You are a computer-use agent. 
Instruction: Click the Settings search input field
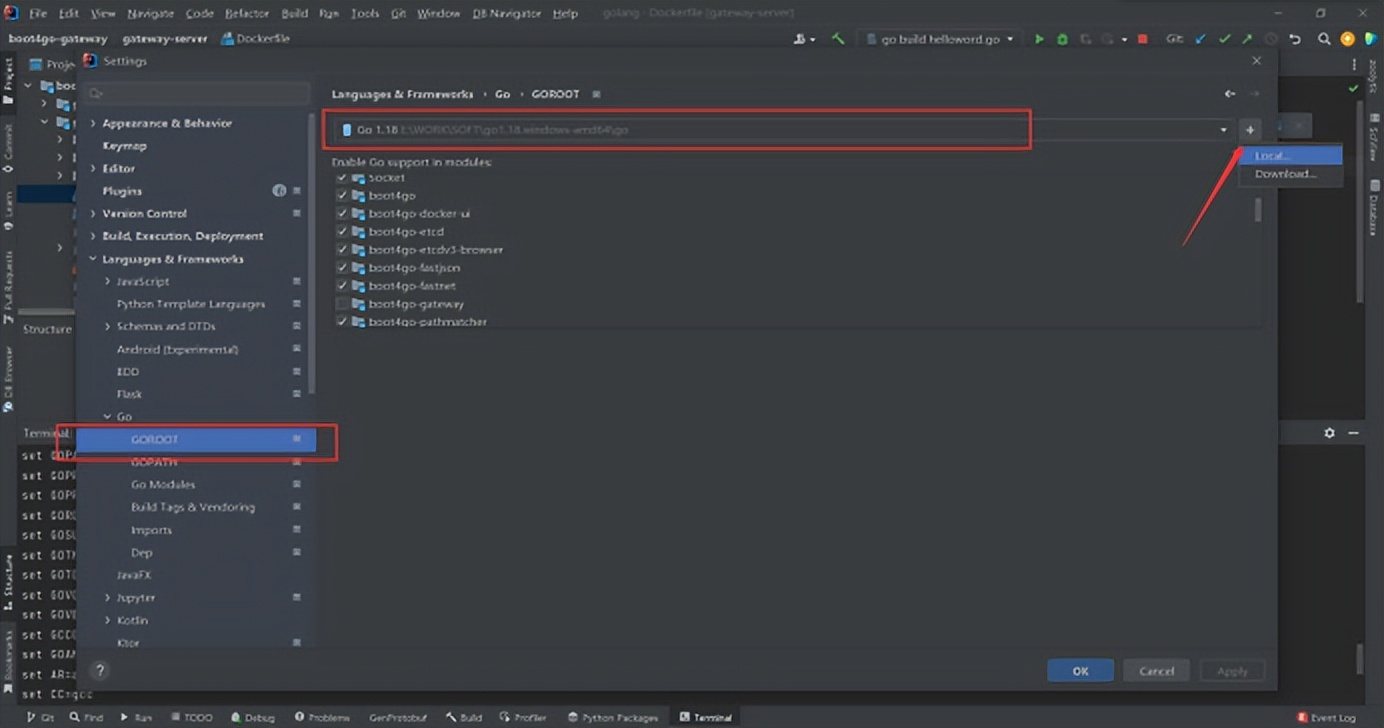pyautogui.click(x=197, y=94)
